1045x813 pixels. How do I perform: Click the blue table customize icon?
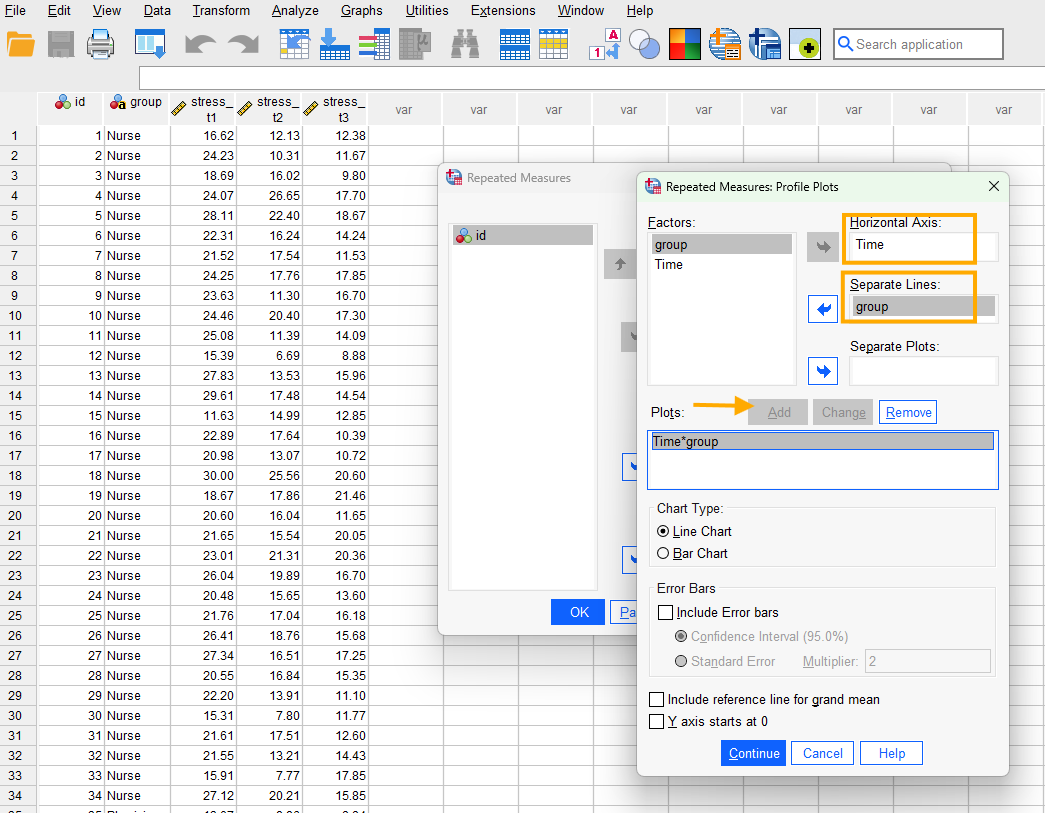(x=764, y=45)
